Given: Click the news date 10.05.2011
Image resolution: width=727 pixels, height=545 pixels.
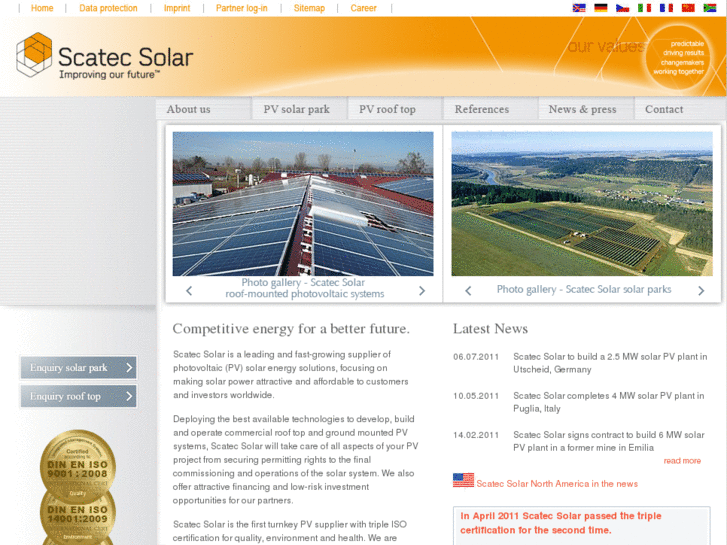Looking at the screenshot, I should tap(476, 396).
